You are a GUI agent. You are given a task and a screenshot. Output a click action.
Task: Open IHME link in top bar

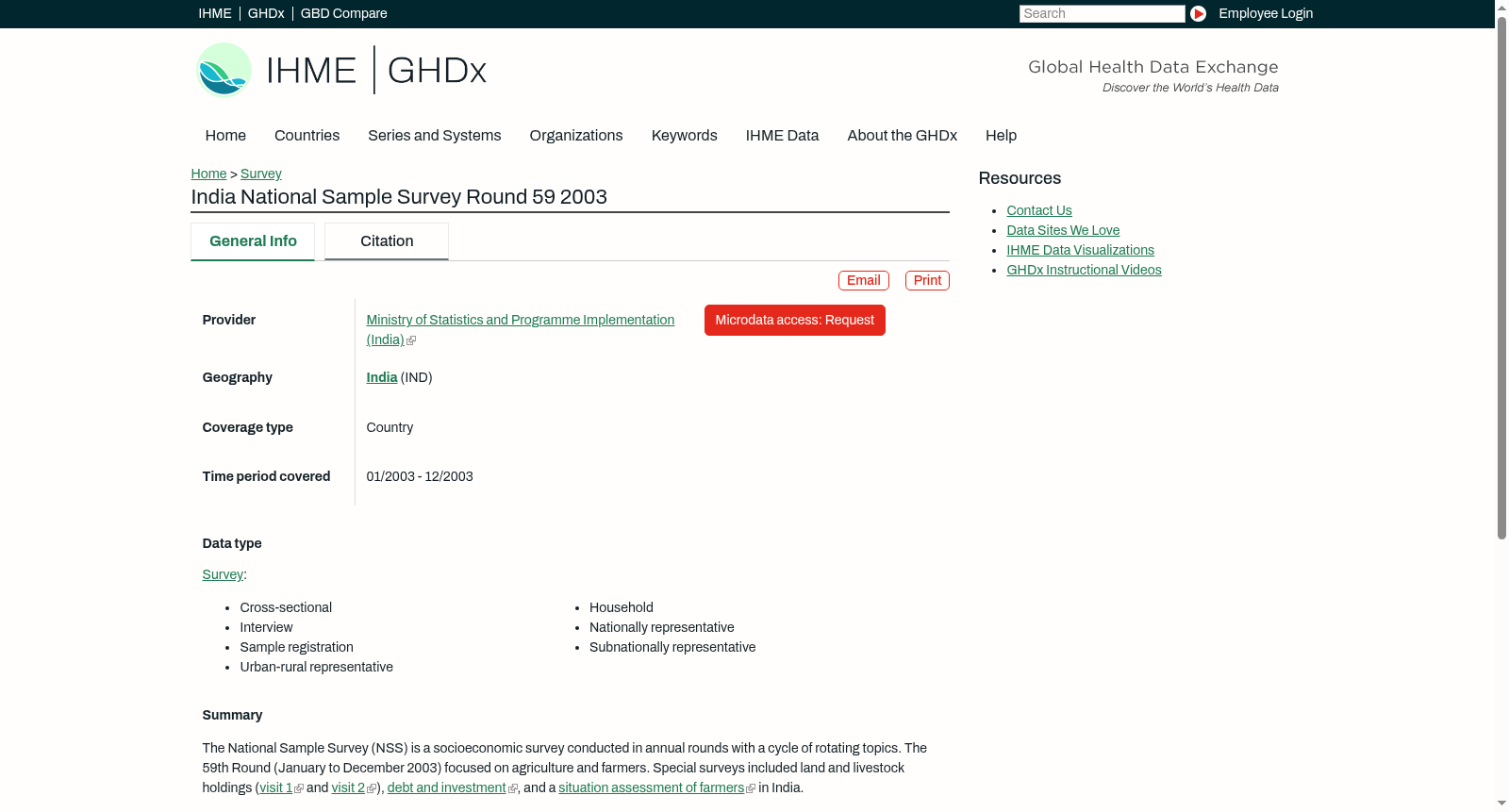click(215, 13)
